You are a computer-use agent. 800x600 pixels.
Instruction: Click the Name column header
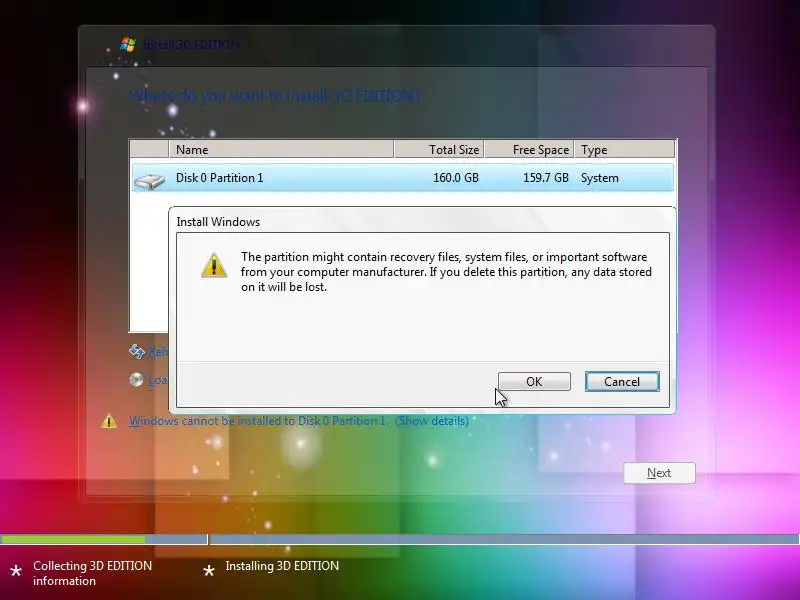tap(281, 149)
